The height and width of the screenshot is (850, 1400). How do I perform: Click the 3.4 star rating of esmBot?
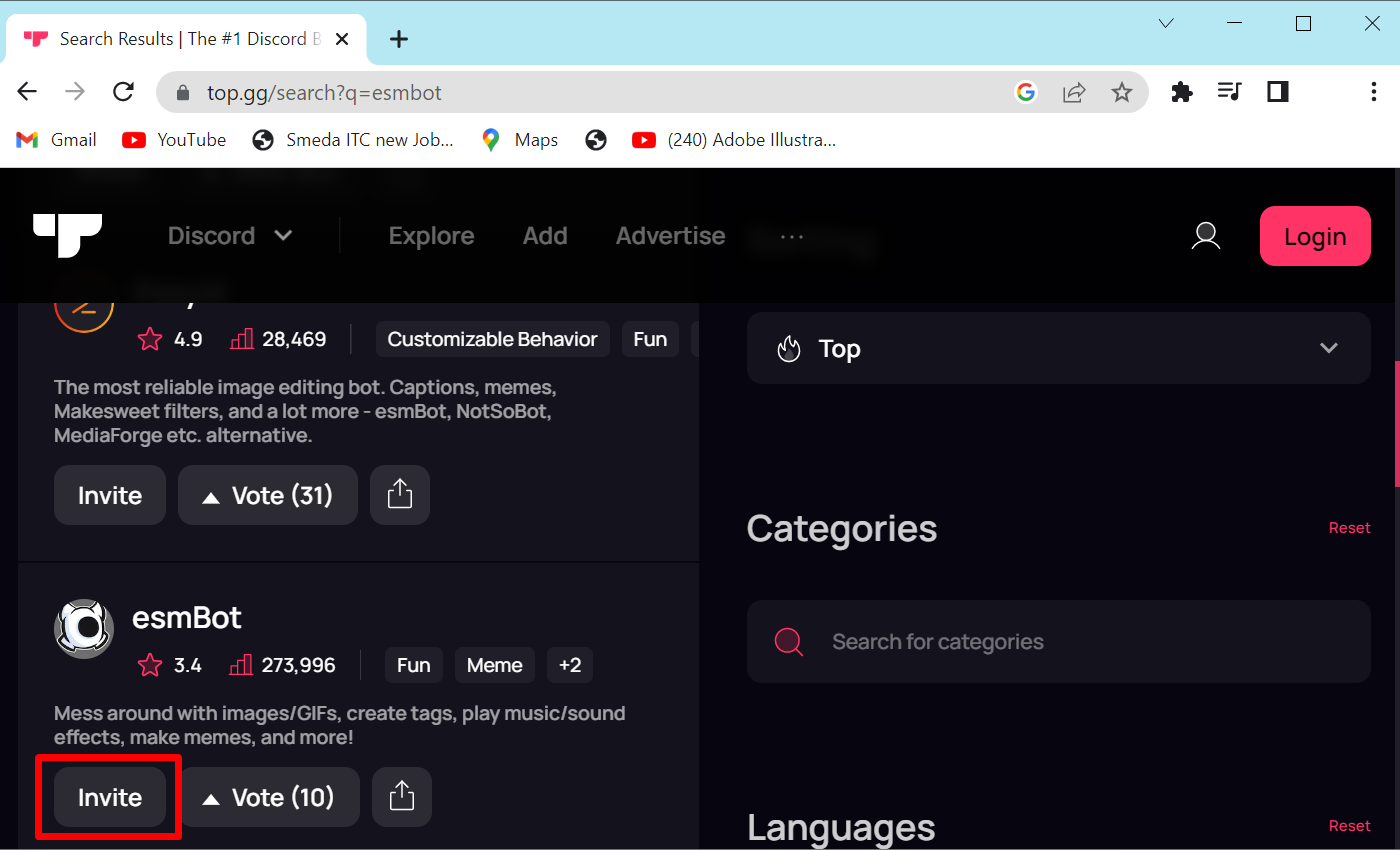point(170,665)
